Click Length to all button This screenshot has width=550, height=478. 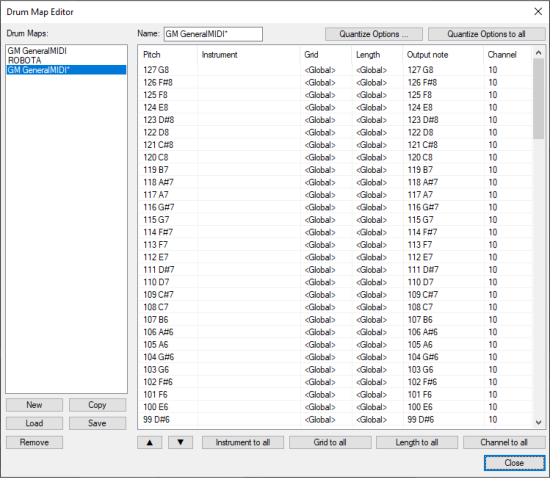[417, 442]
